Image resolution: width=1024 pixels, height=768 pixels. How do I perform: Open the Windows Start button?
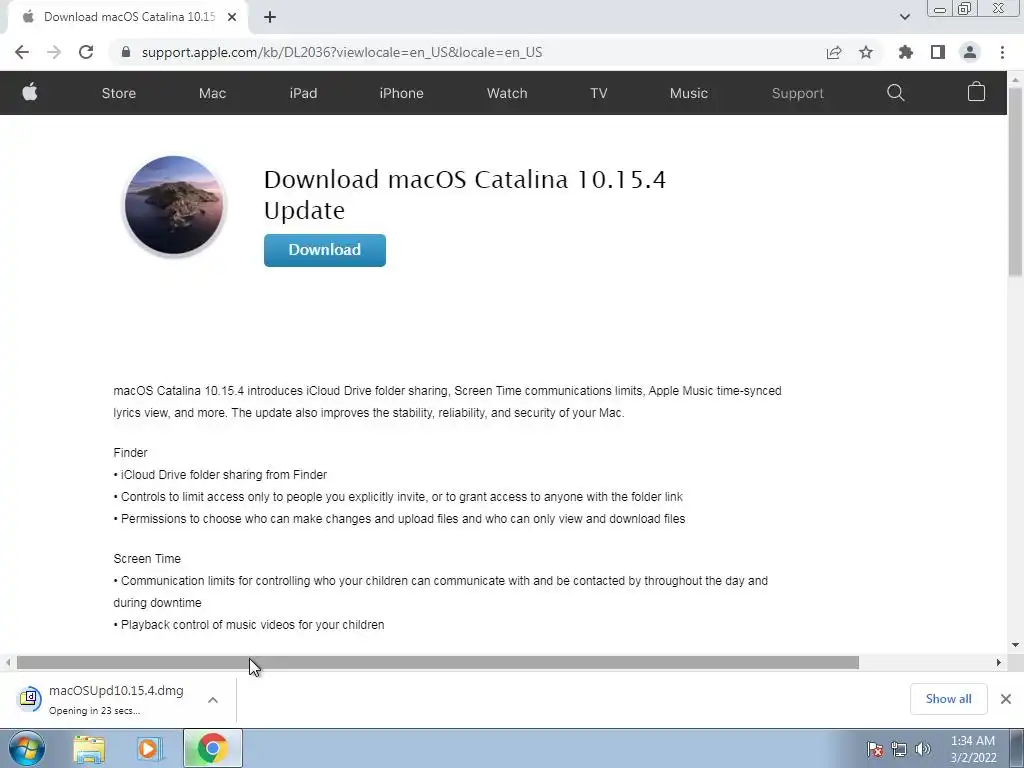27,748
